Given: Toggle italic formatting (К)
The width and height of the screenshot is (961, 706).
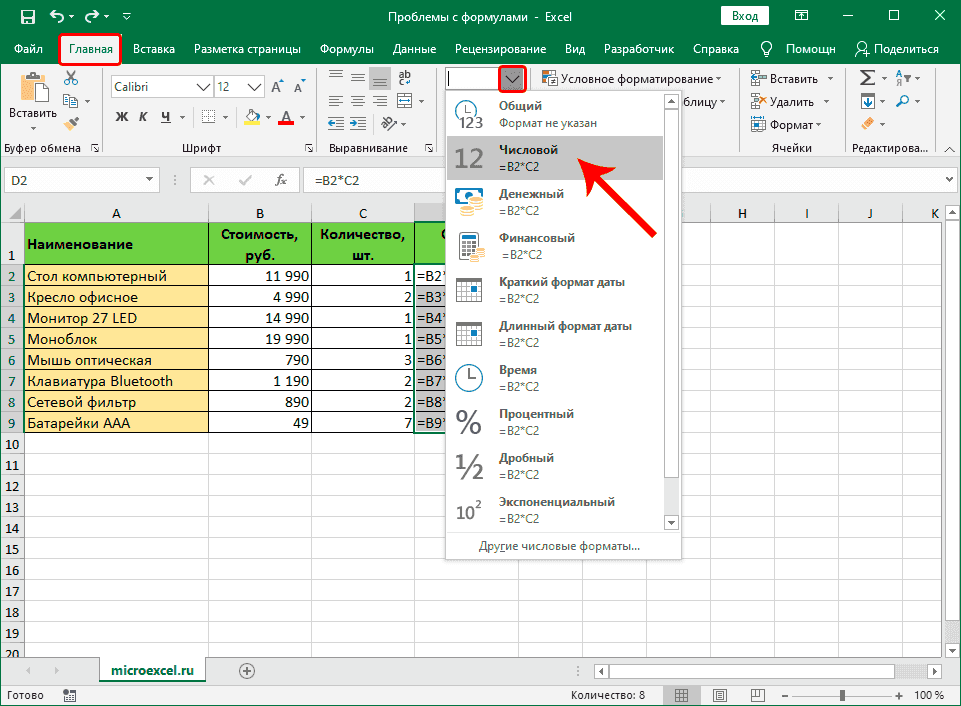Looking at the screenshot, I should coord(143,116).
